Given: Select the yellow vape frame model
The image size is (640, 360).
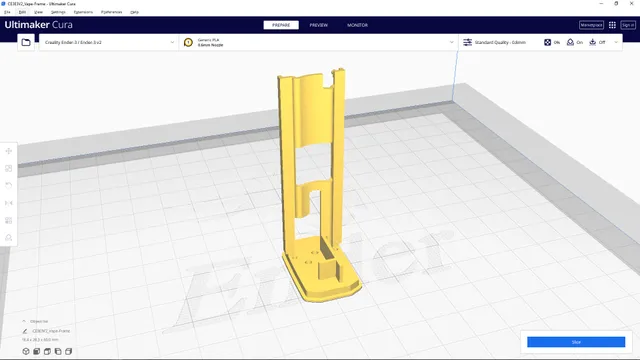Looking at the screenshot, I should point(313,184).
